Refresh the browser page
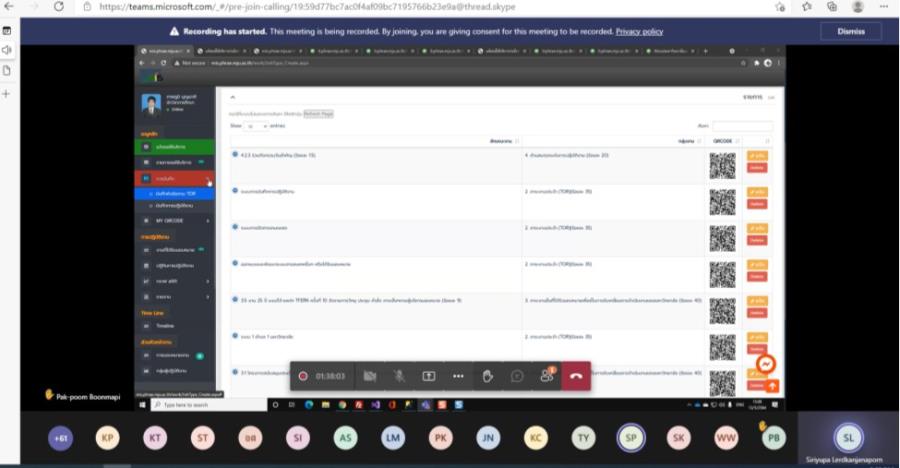 58,7
